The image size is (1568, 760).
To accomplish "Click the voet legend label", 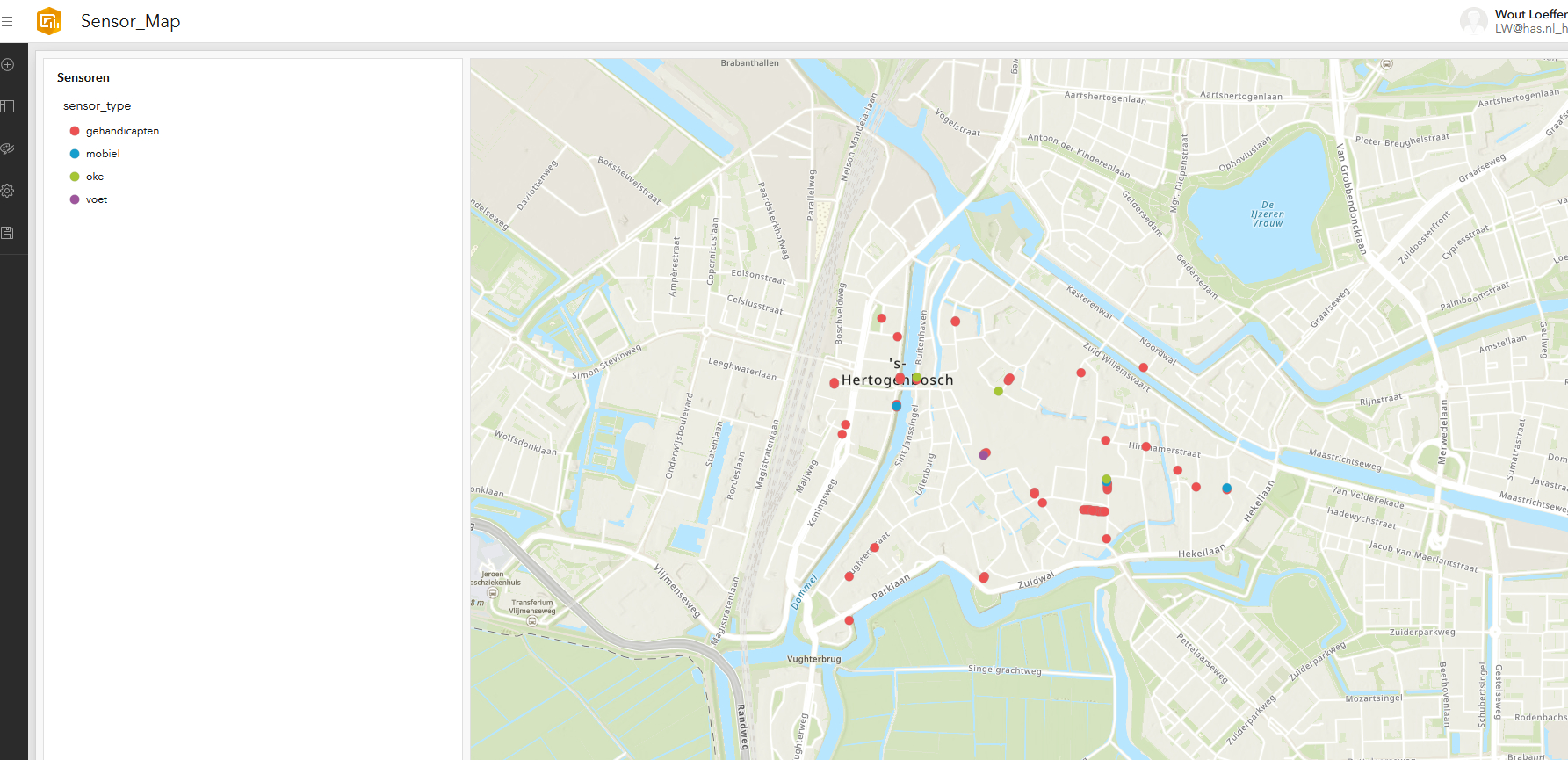I will (x=97, y=199).
